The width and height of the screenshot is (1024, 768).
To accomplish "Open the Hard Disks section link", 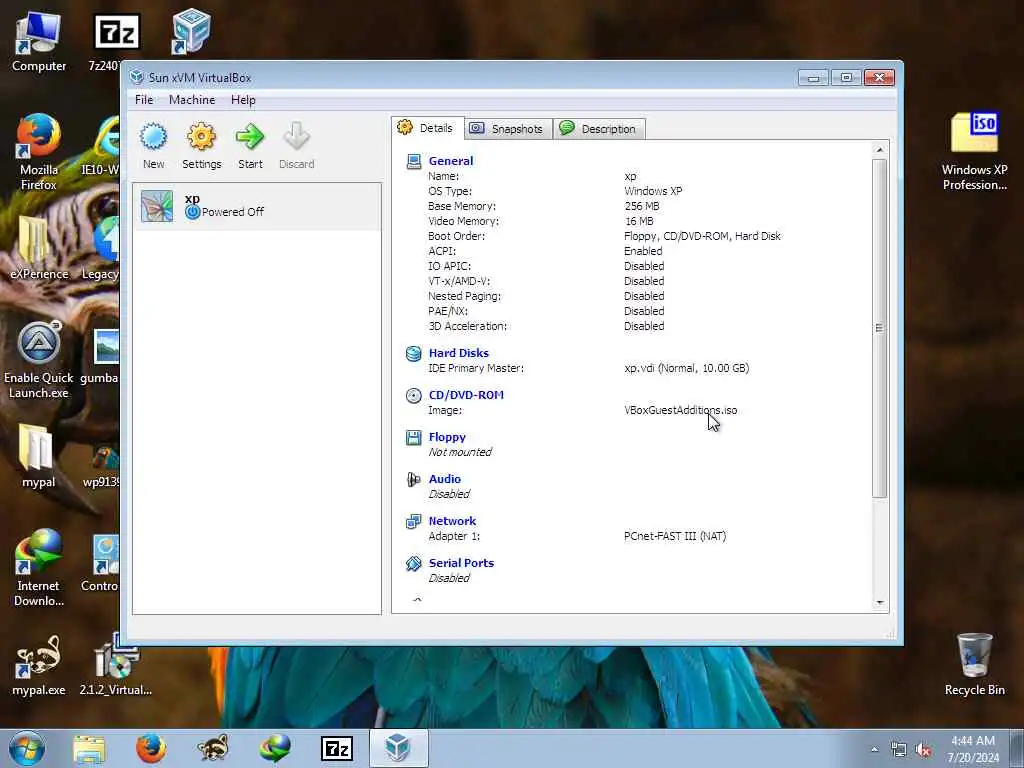I will pos(458,353).
